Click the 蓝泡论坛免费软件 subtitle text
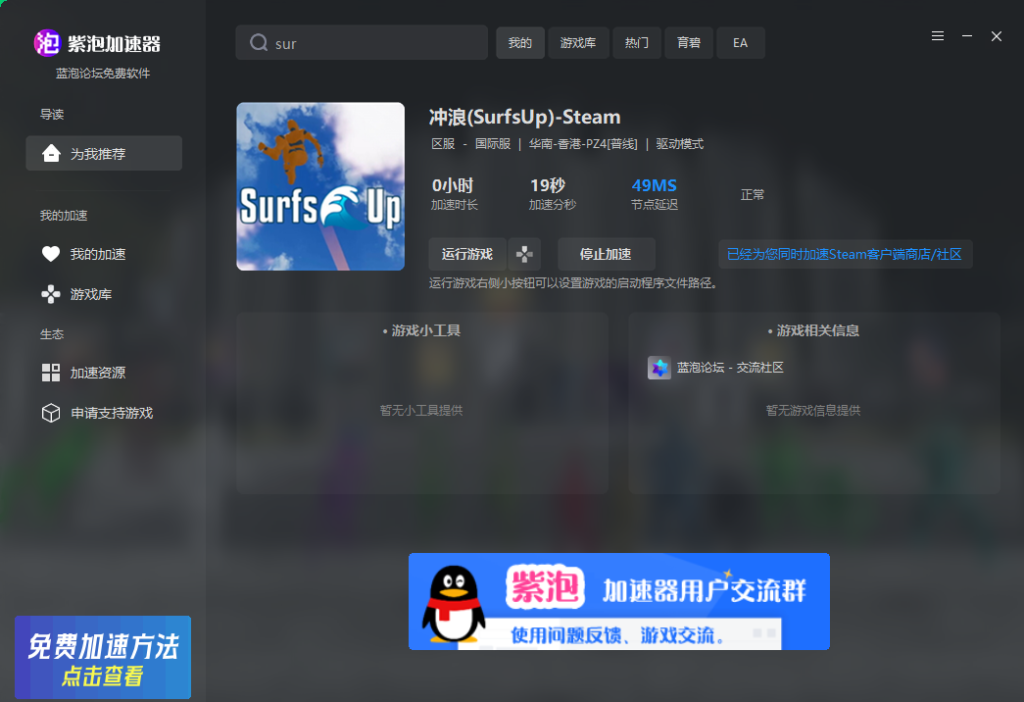Viewport: 1024px width, 702px height. (103, 73)
